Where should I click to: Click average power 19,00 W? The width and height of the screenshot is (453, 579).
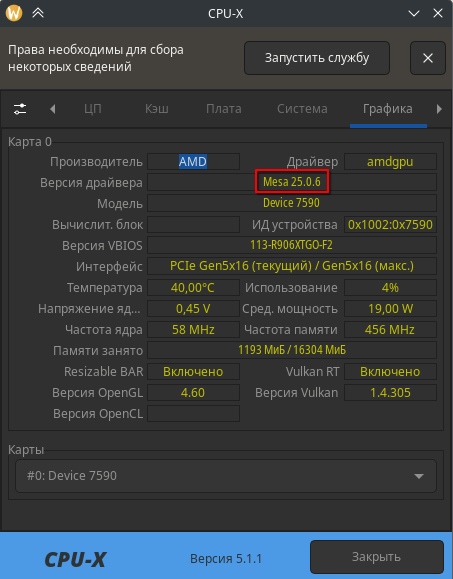pyautogui.click(x=390, y=309)
